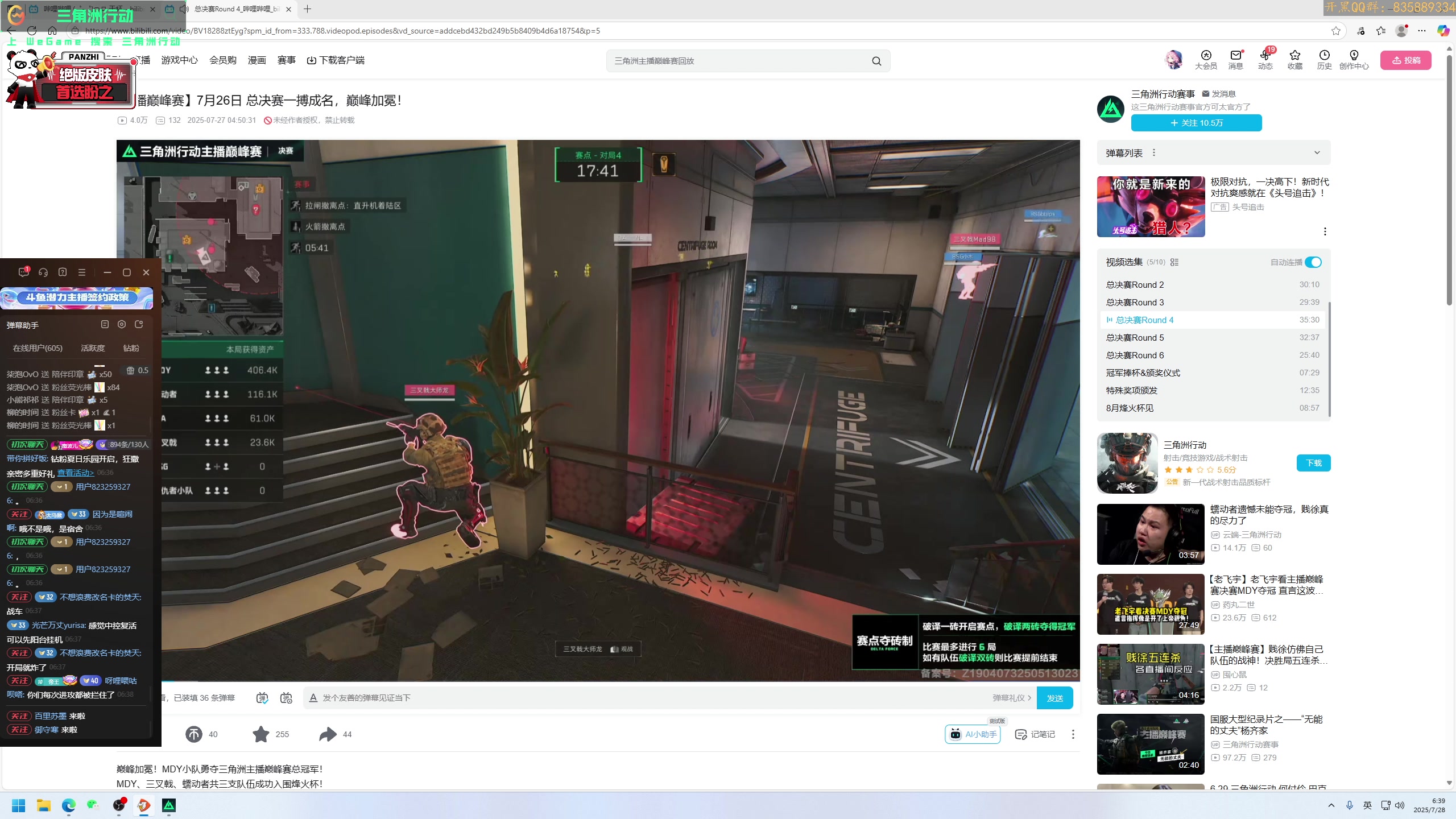Image resolution: width=1456 pixels, height=819 pixels.
Task: Open the hamburger menu in assistant window
Action: (82, 272)
